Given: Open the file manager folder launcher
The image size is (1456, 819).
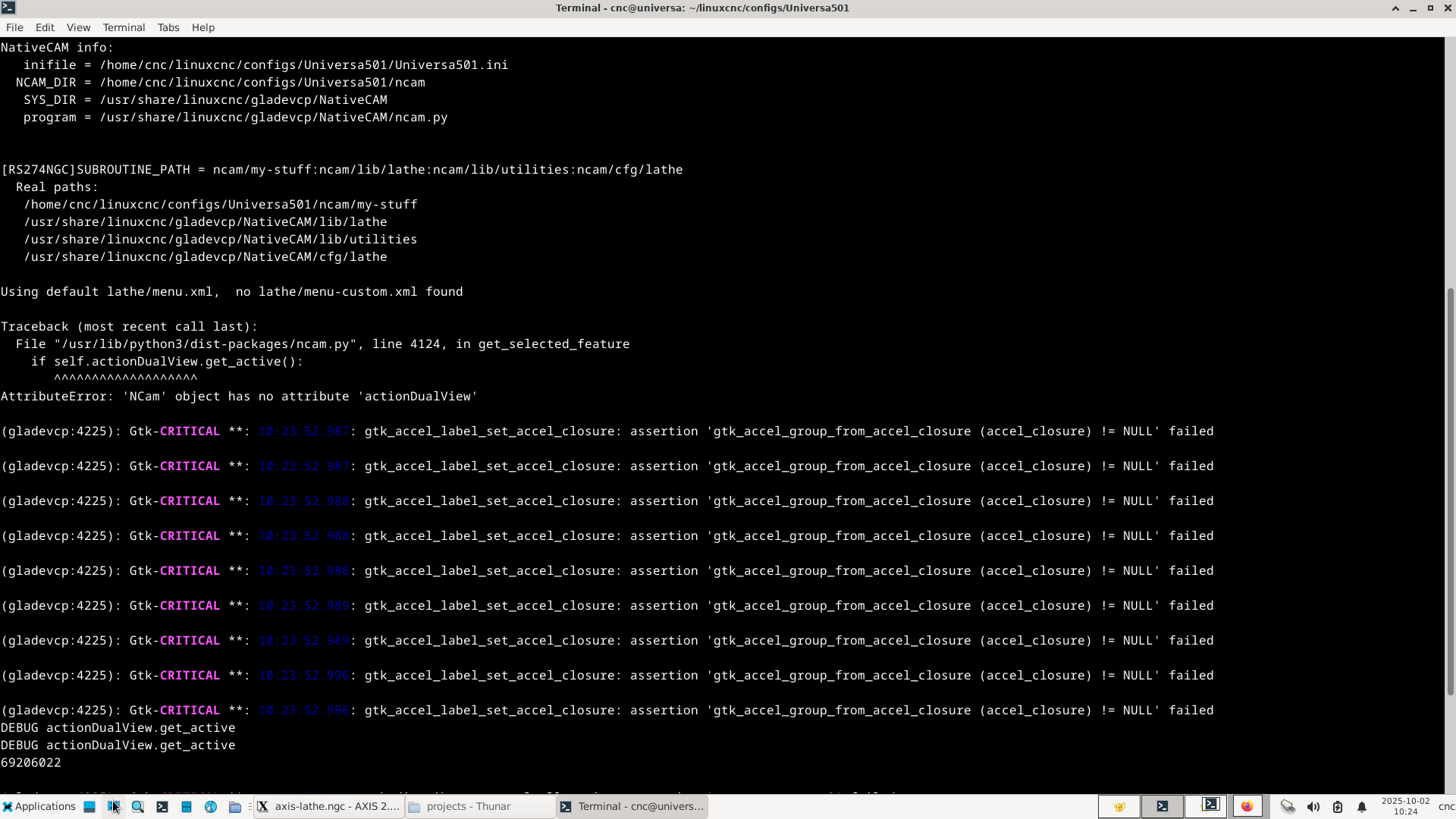Looking at the screenshot, I should tap(235, 807).
